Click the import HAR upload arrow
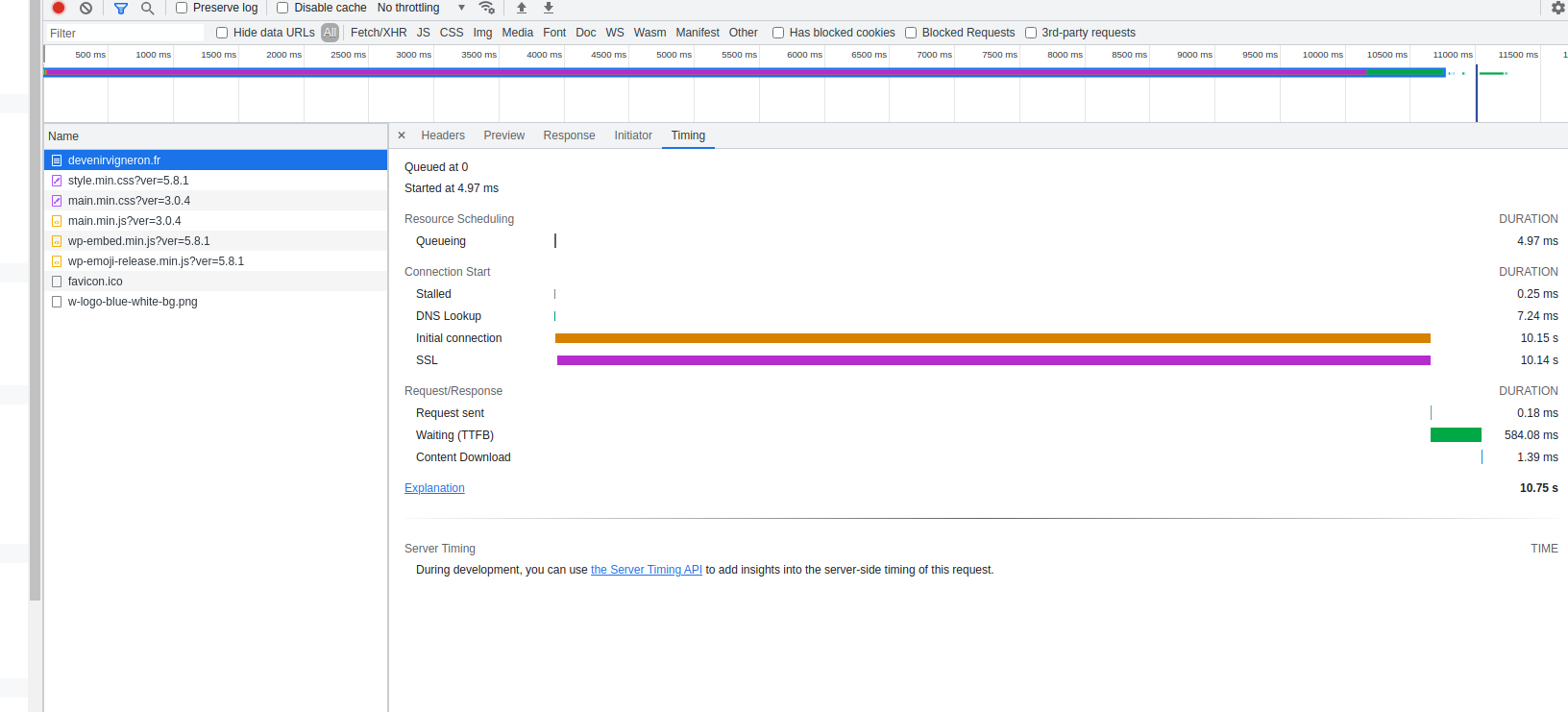 (522, 8)
